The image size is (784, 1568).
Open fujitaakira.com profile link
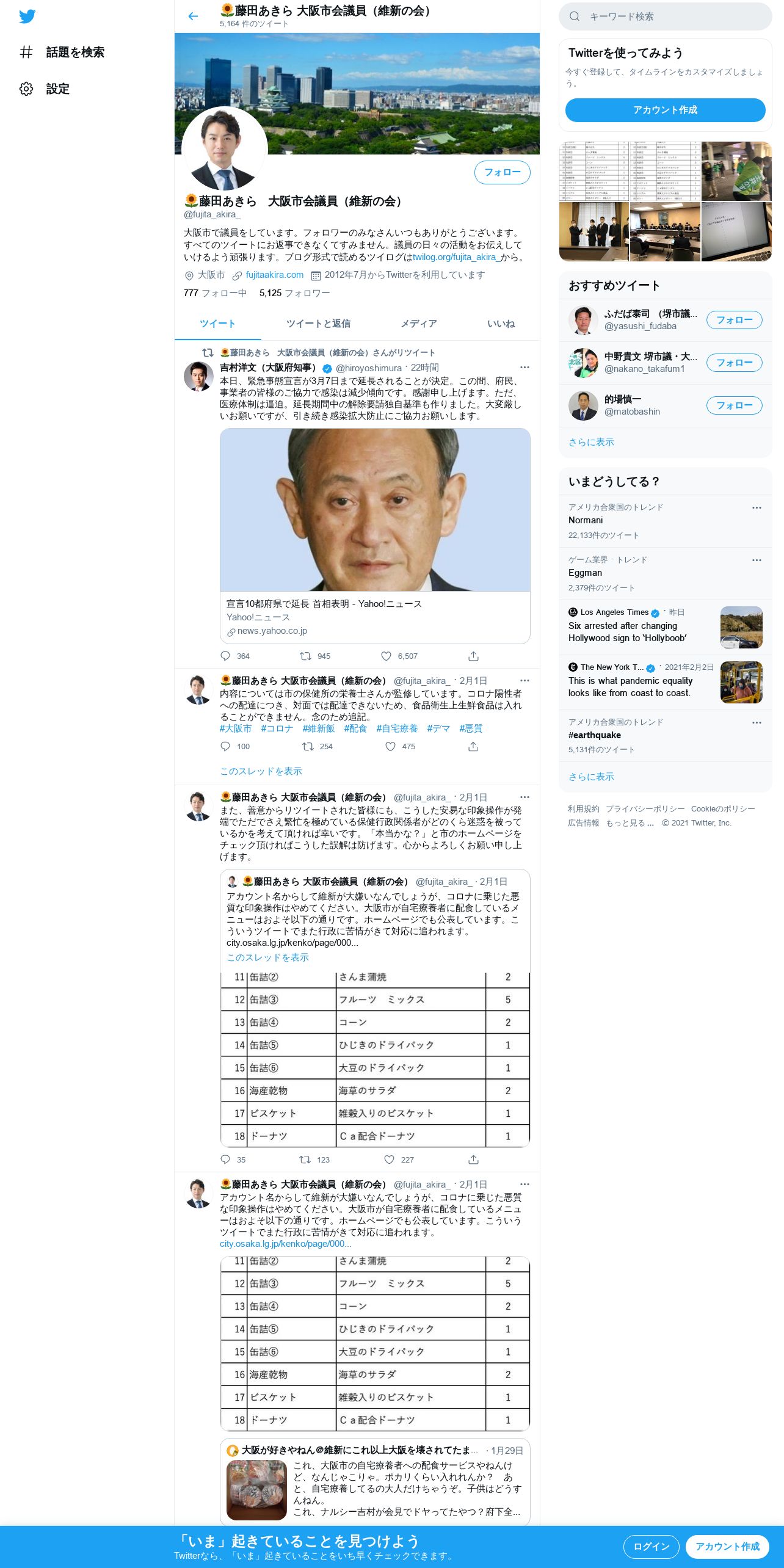tap(274, 275)
